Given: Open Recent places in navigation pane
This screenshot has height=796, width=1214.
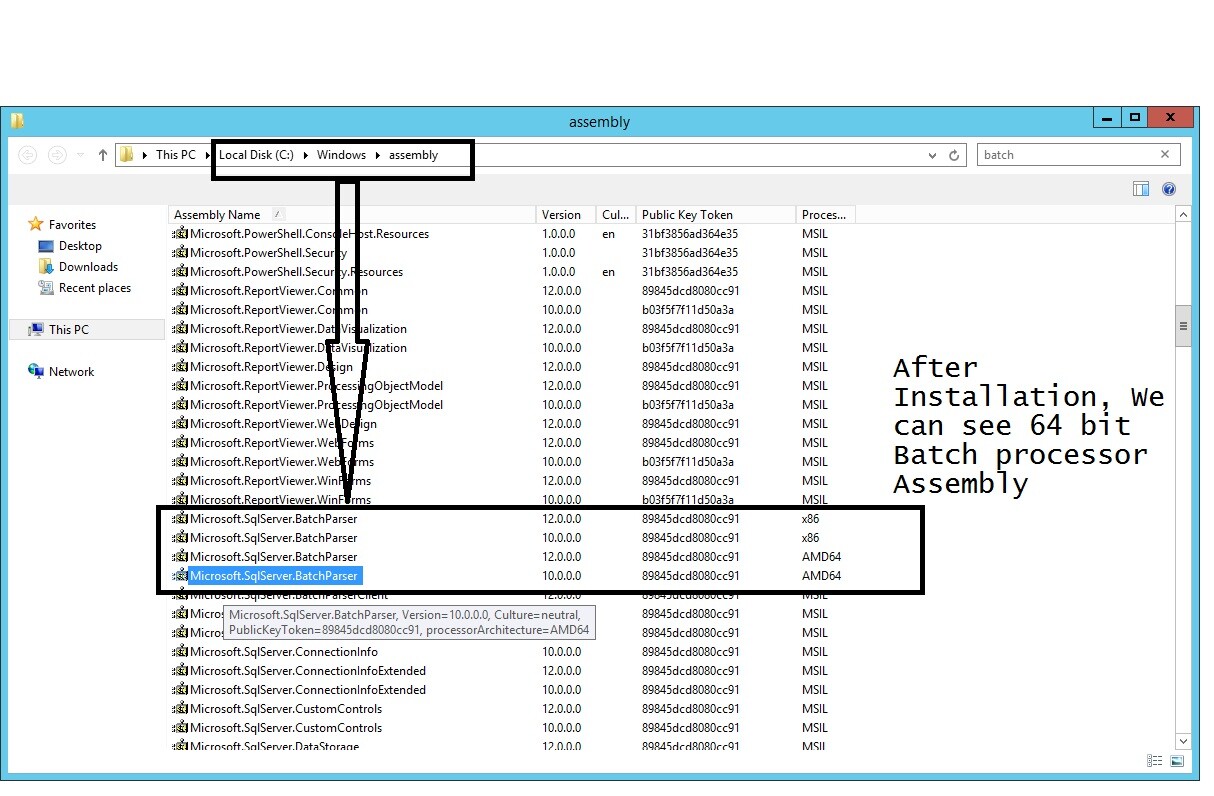Looking at the screenshot, I should (95, 288).
